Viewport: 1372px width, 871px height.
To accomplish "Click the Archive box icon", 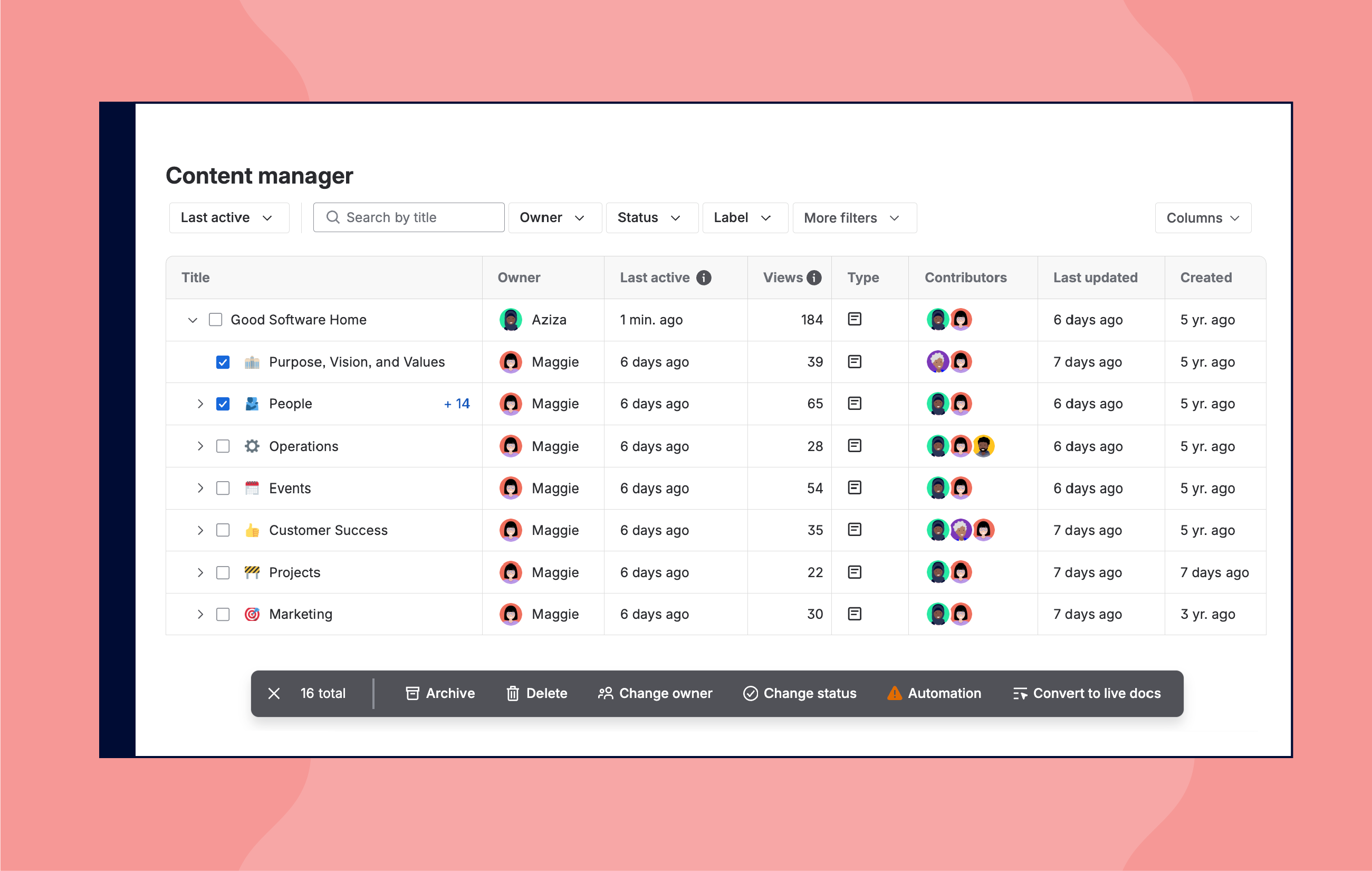I will tap(412, 693).
